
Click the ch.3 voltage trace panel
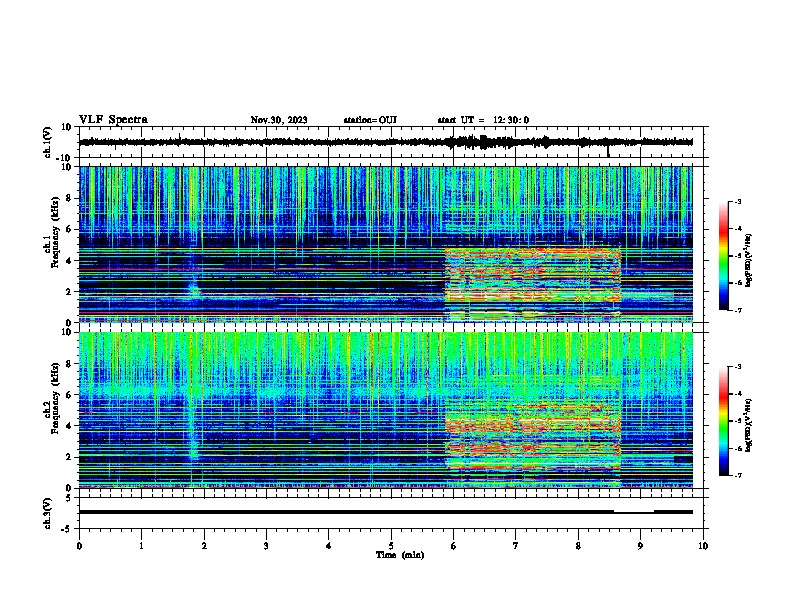point(391,513)
